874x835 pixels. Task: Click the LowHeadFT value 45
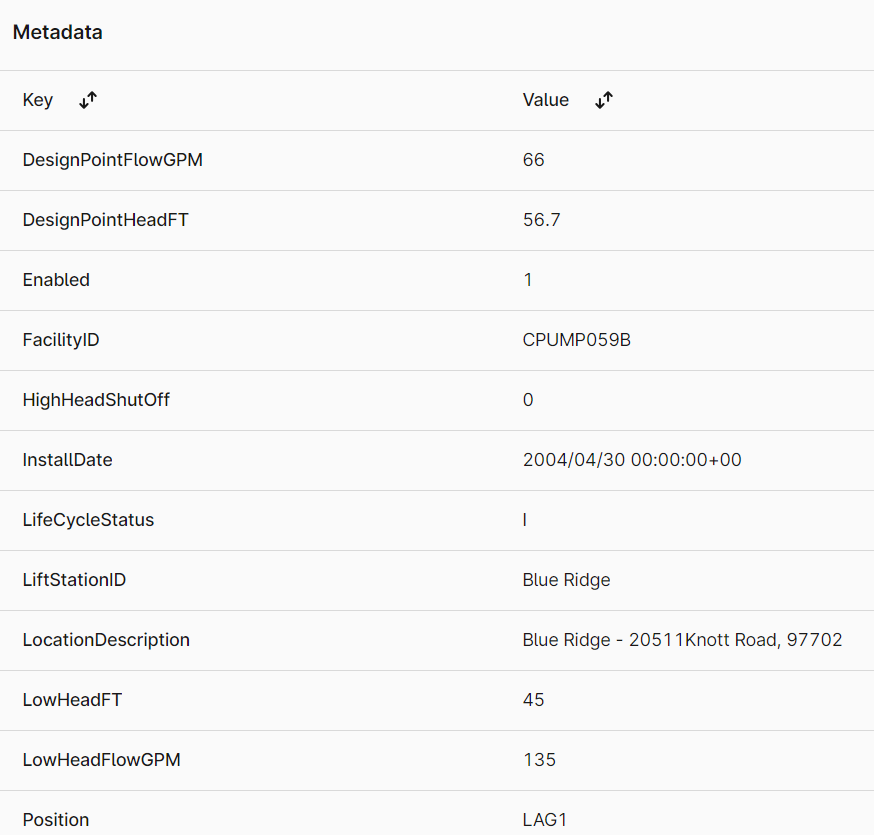[x=533, y=700]
